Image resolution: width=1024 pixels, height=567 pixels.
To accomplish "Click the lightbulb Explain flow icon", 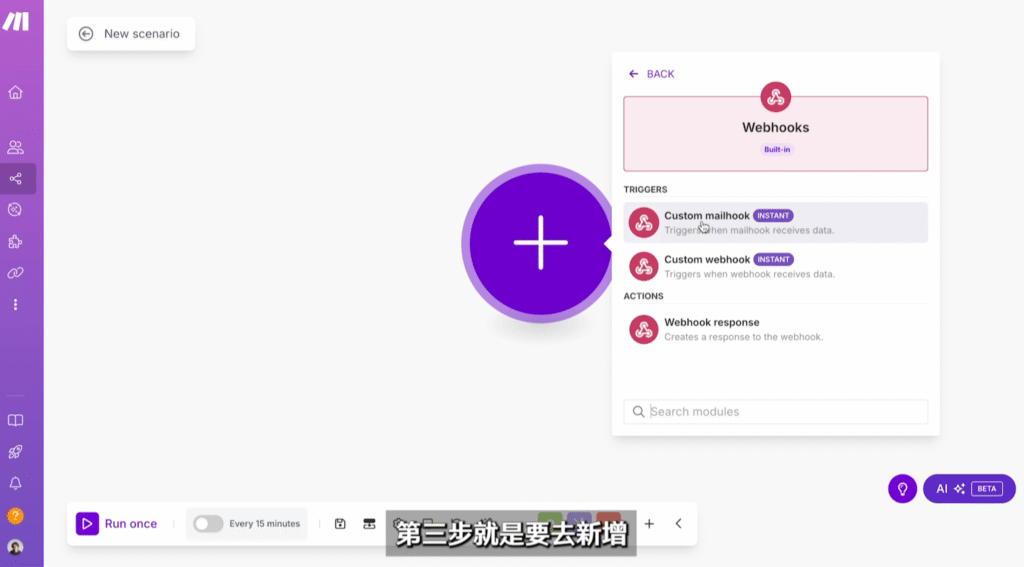I will coord(902,489).
